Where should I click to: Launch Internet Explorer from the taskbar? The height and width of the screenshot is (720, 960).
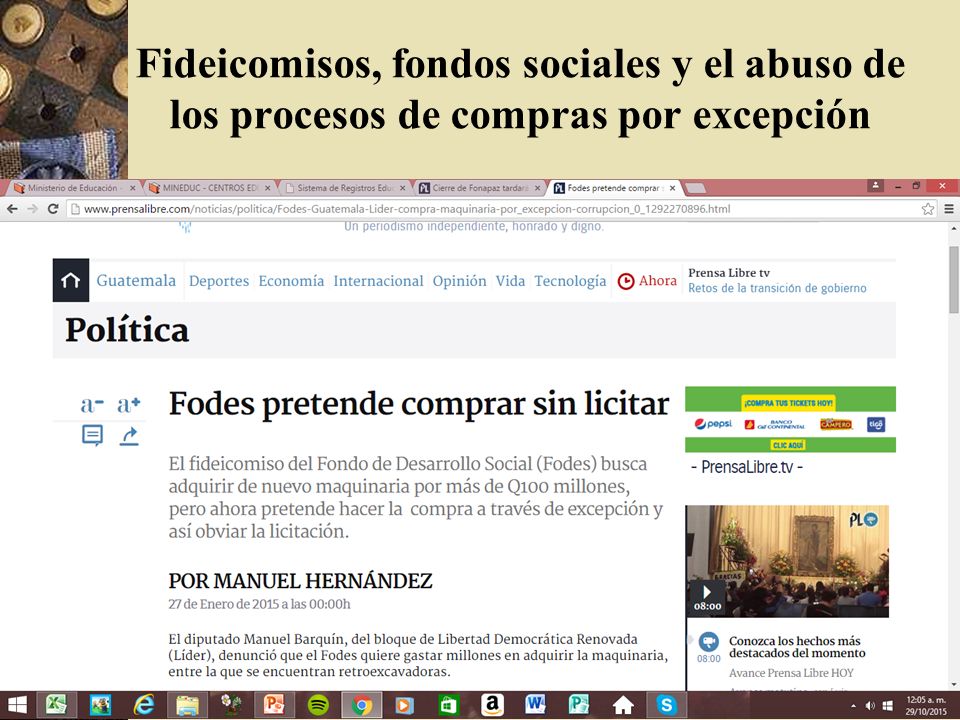(x=144, y=705)
